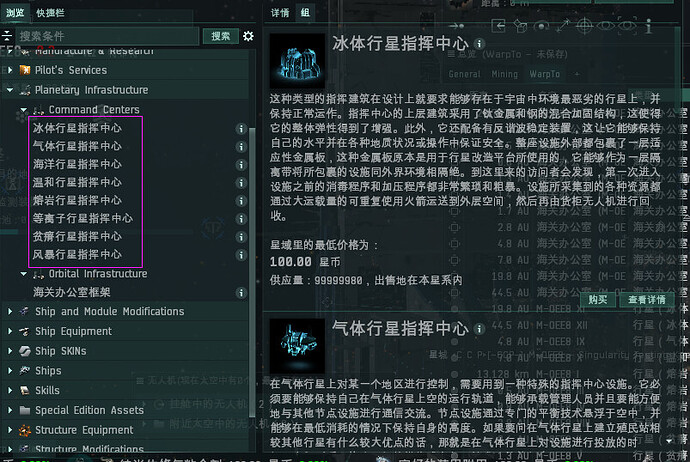
Task: Click the 气体行星指挥中心 item thumbnail image
Action: [x=298, y=342]
